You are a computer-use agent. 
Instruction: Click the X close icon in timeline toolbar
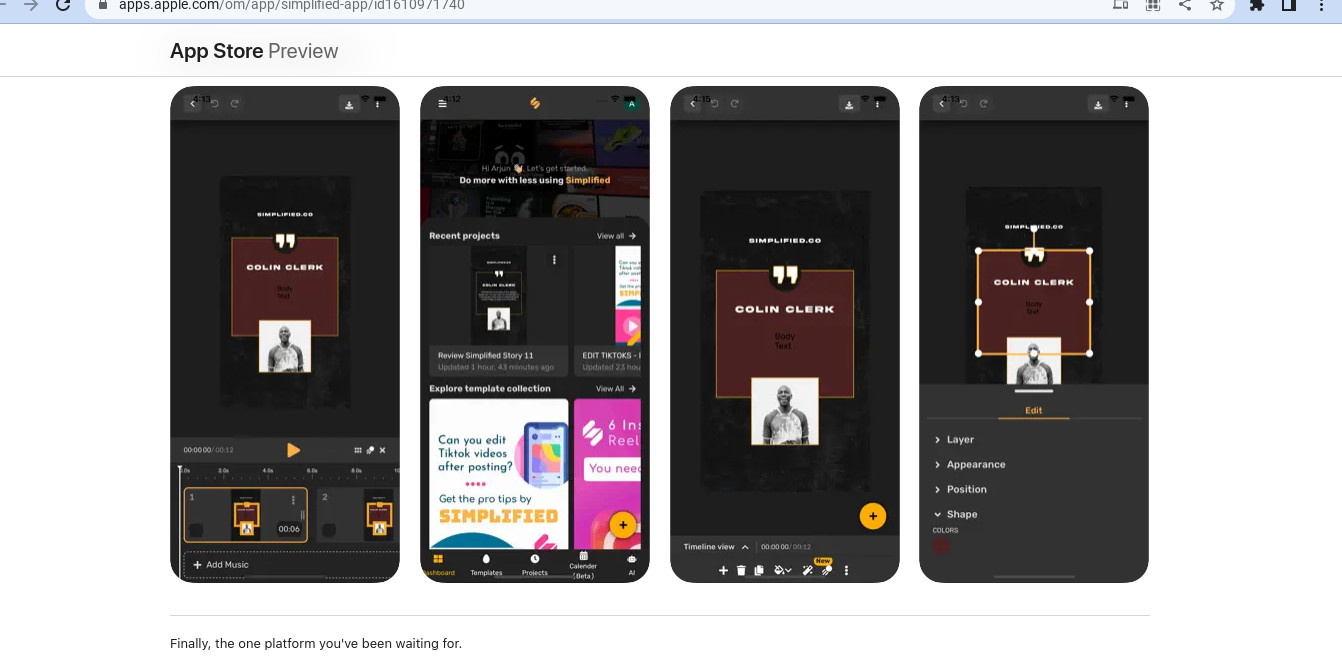pos(382,451)
